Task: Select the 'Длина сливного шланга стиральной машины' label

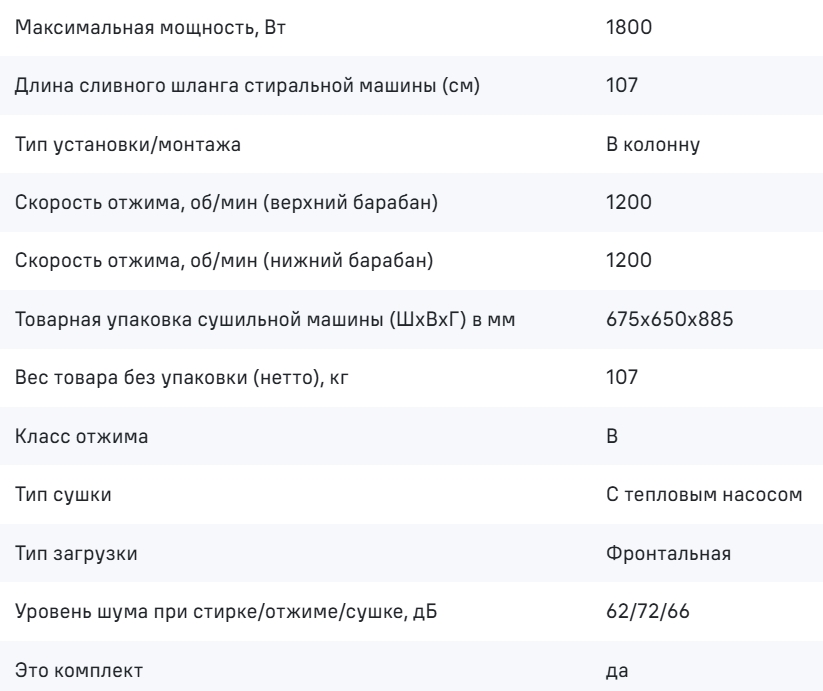Action: 248,85
